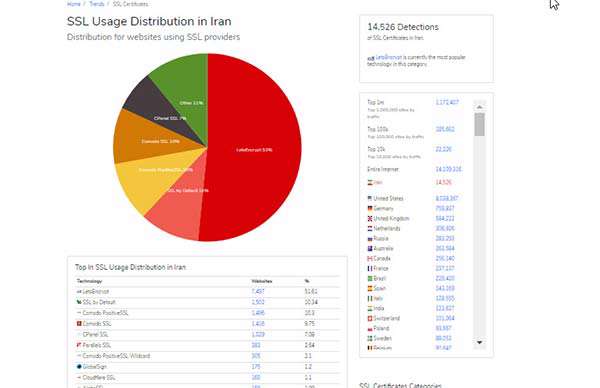
Task: Open the Cloudflare SSL technology link
Action: (99, 377)
